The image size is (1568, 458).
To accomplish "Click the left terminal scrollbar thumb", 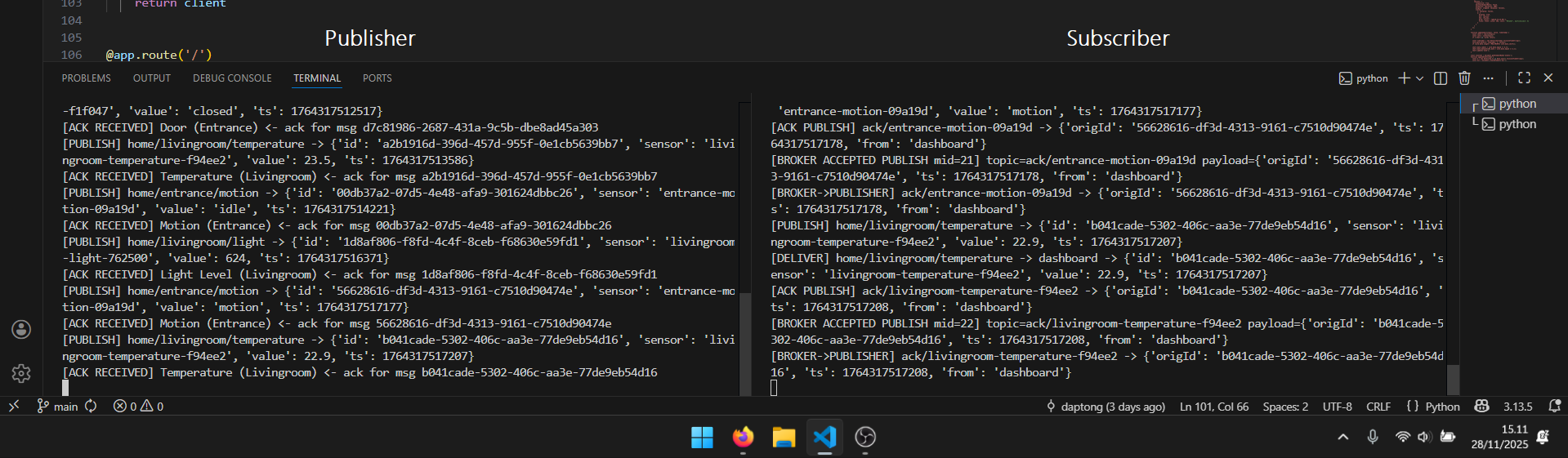I will (x=745, y=344).
